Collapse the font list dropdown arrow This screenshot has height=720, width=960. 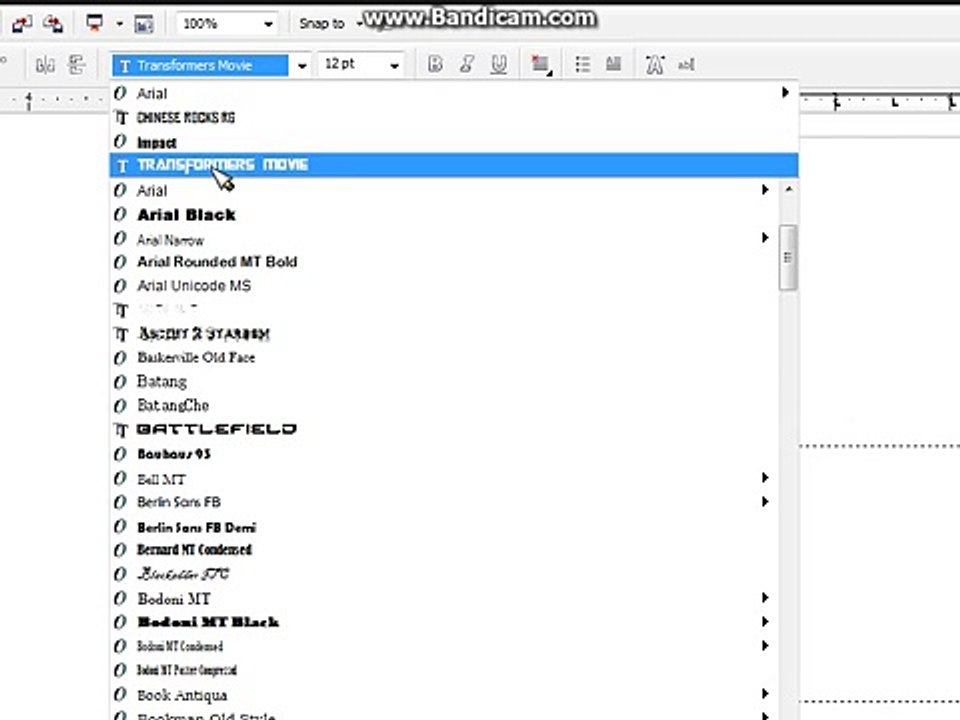tap(302, 66)
